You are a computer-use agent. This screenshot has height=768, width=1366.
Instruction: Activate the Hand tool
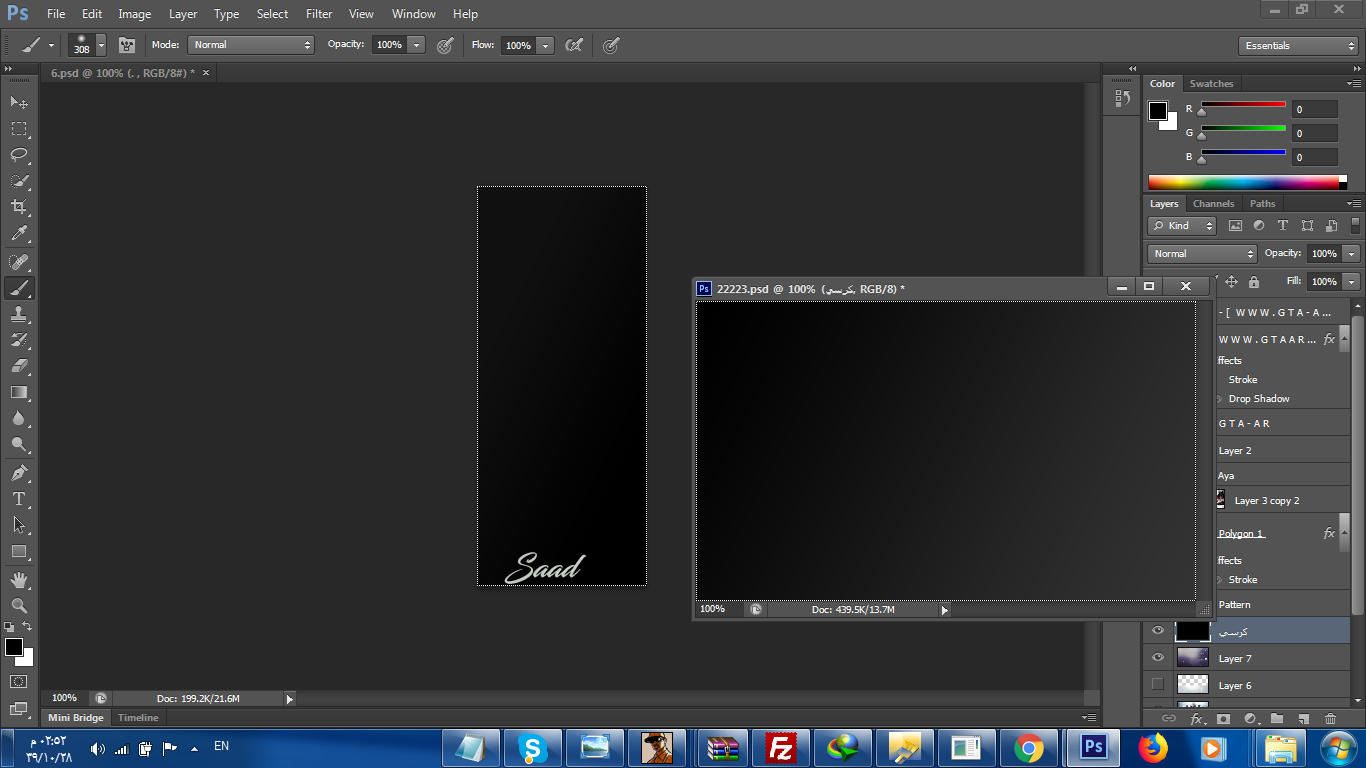pos(19,580)
